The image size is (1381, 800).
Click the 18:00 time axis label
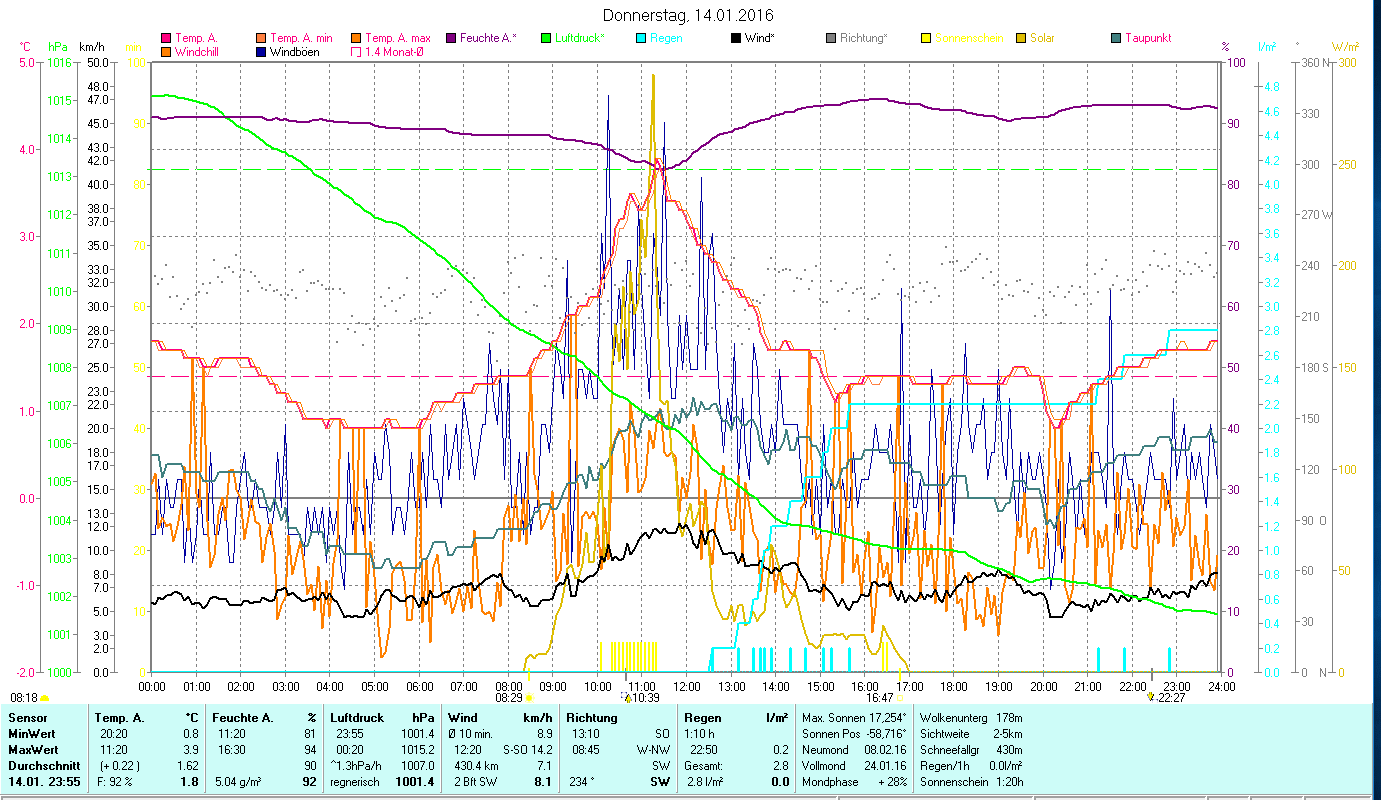[954, 686]
